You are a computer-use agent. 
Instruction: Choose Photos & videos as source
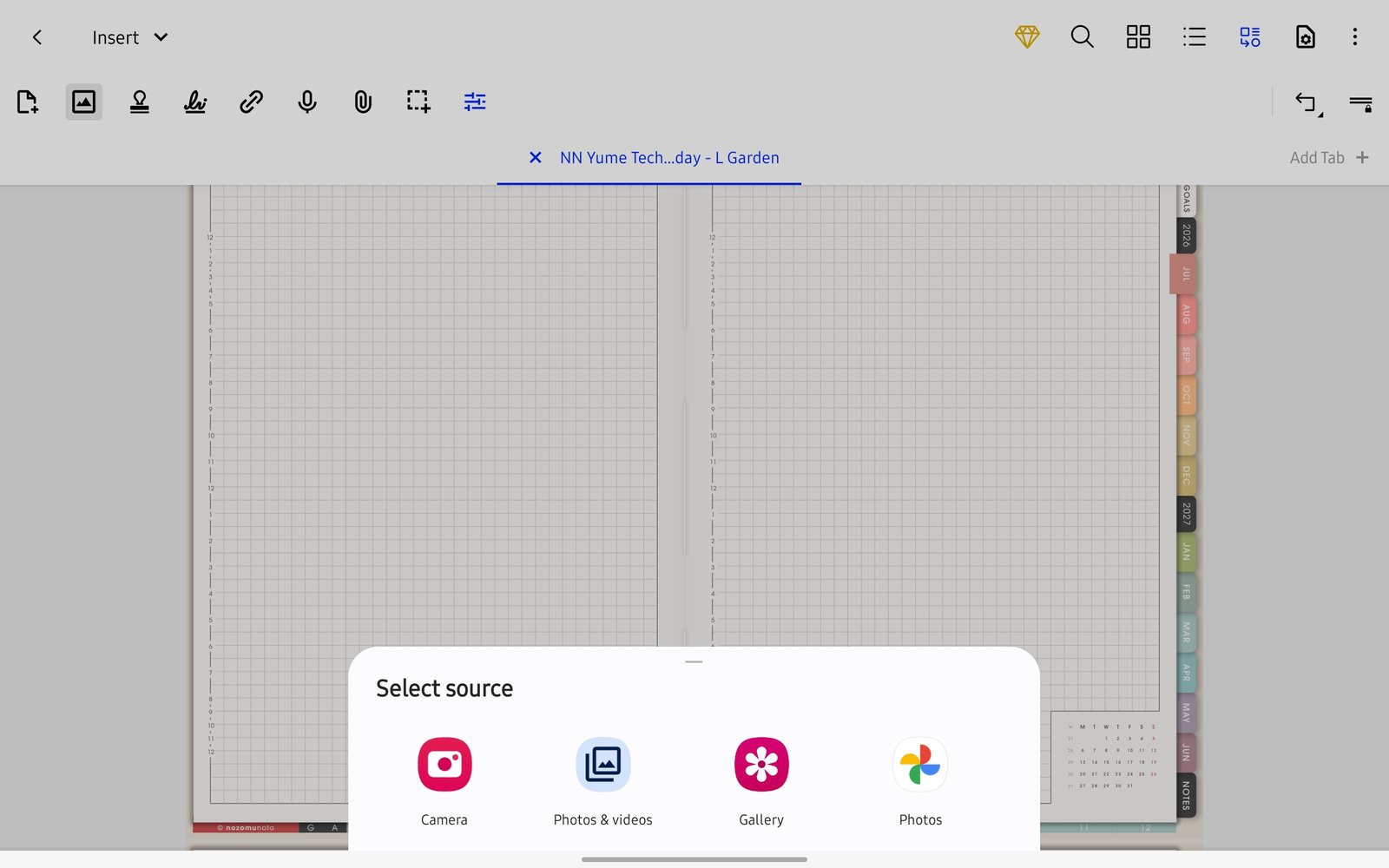click(x=603, y=782)
